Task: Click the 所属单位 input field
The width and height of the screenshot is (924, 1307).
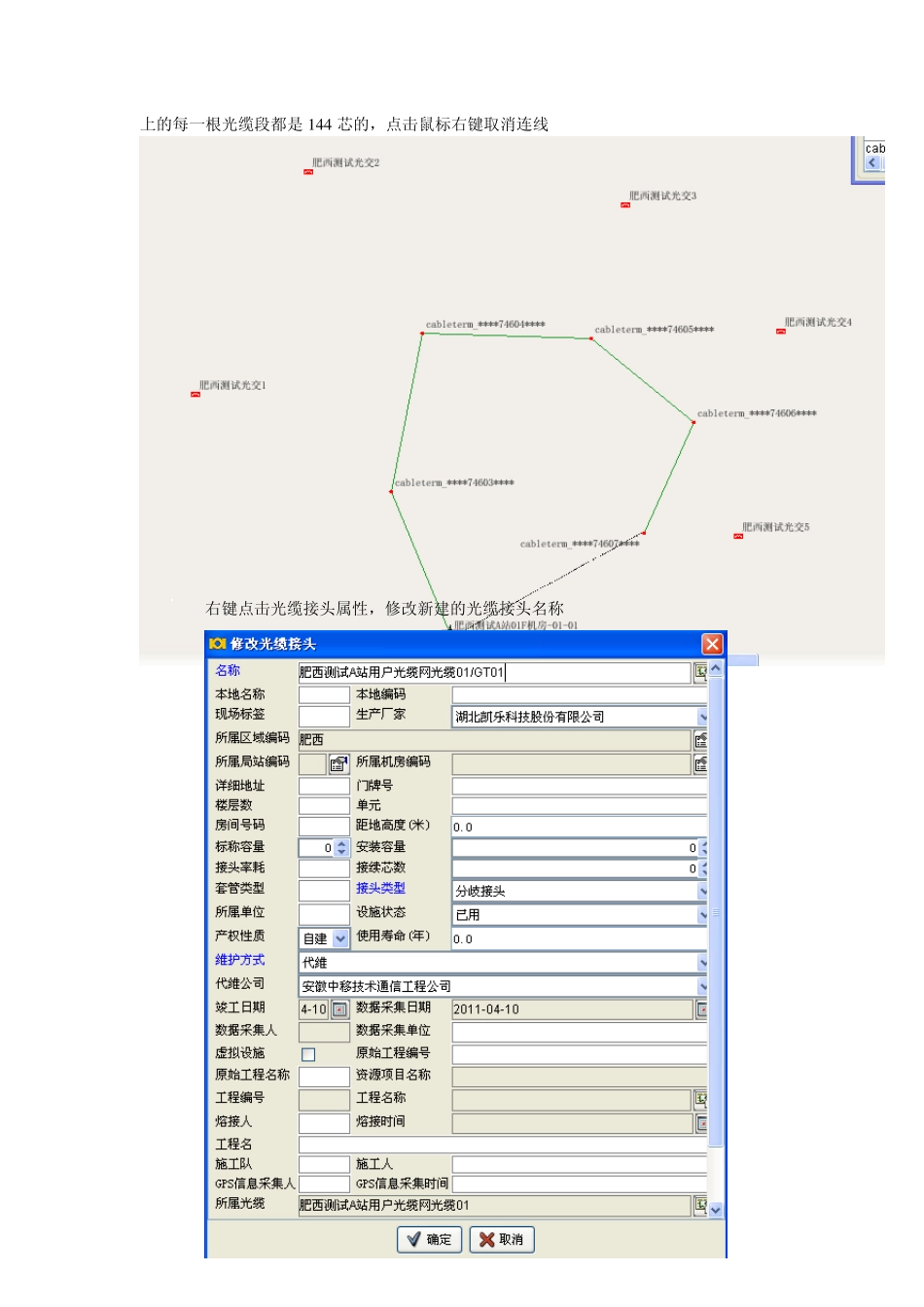Action: pyautogui.click(x=324, y=915)
